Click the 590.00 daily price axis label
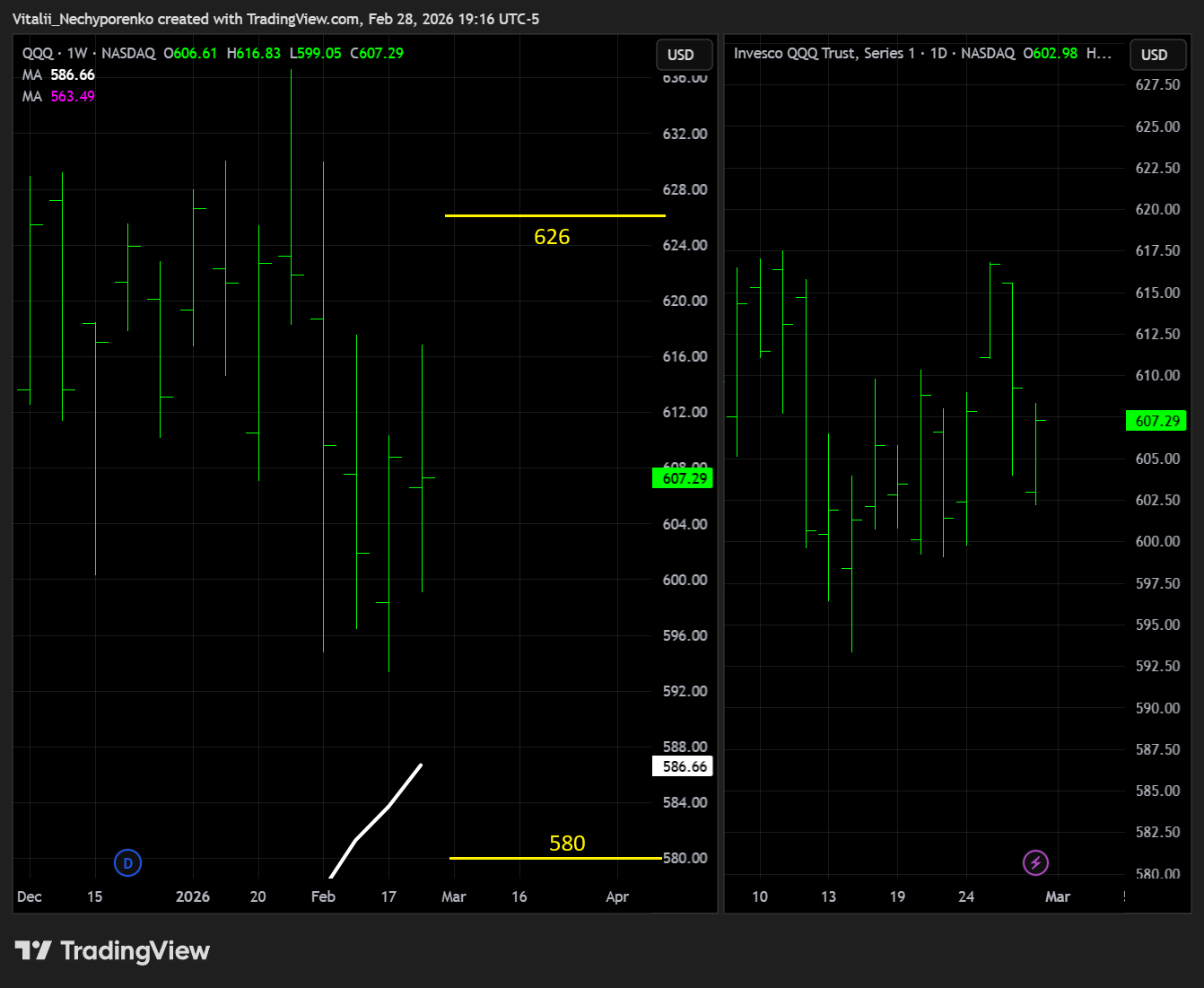Screen dimensions: 1204x988 1158,708
